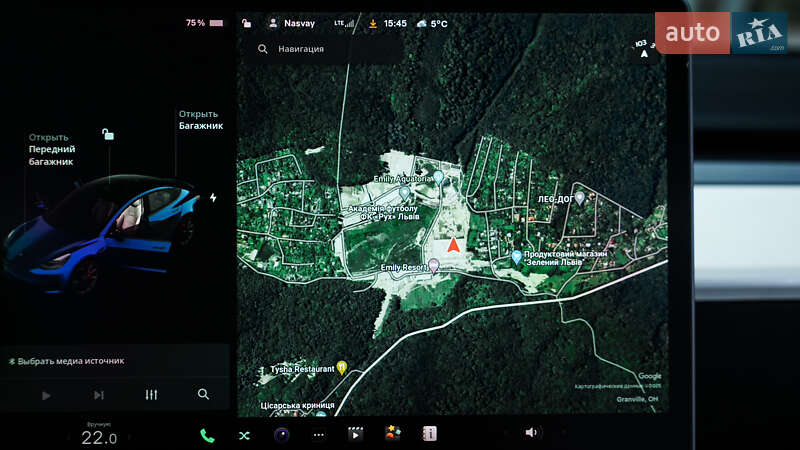The height and width of the screenshot is (450, 800).
Task: Tap the LTE signal indicator
Action: coord(344,23)
